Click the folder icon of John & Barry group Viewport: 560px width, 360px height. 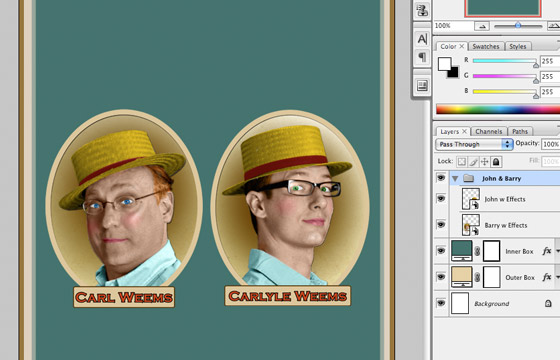[468, 178]
